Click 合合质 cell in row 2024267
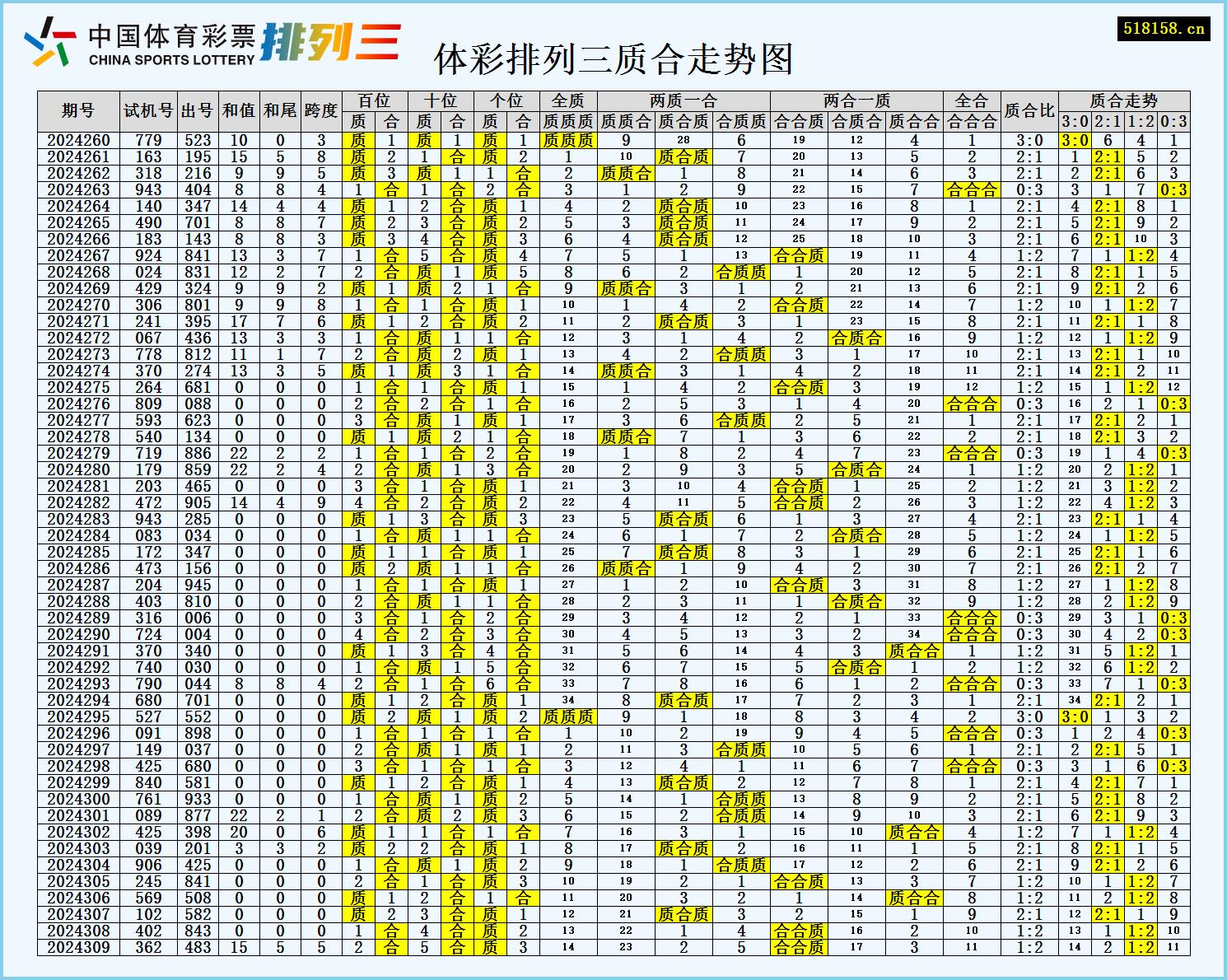This screenshot has height=980, width=1227. tap(799, 255)
